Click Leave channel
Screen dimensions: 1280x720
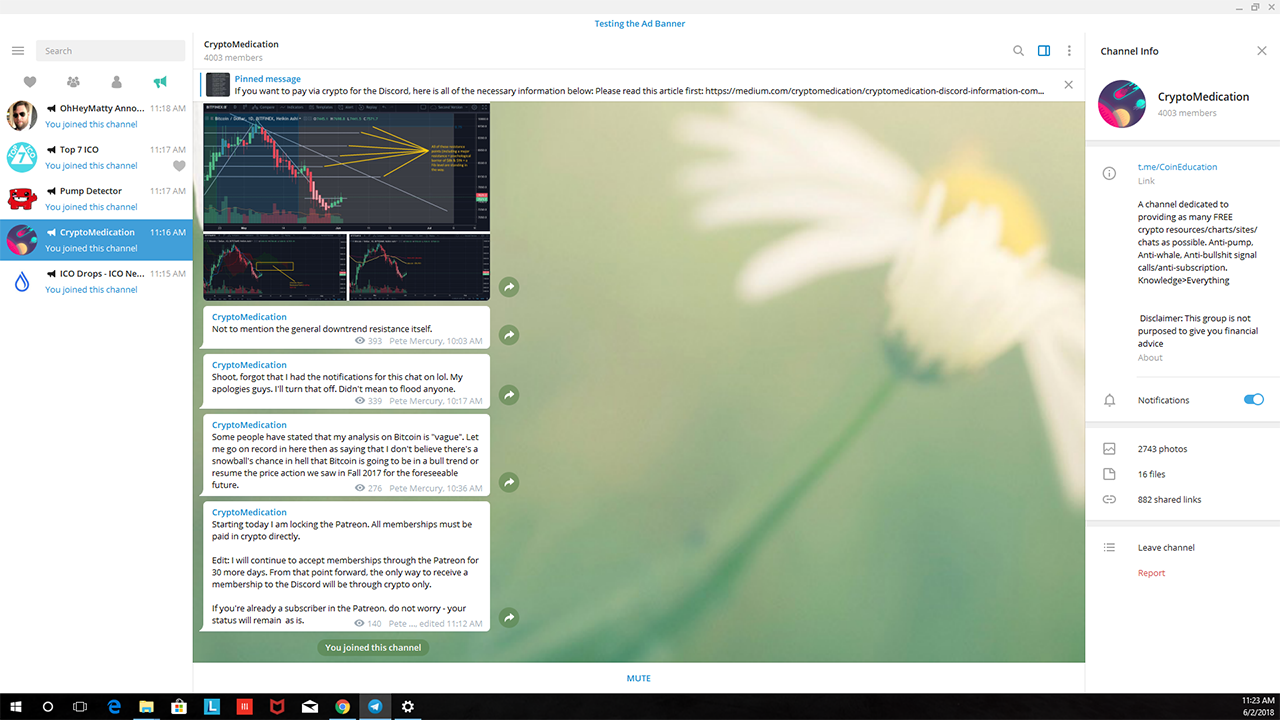[1166, 548]
